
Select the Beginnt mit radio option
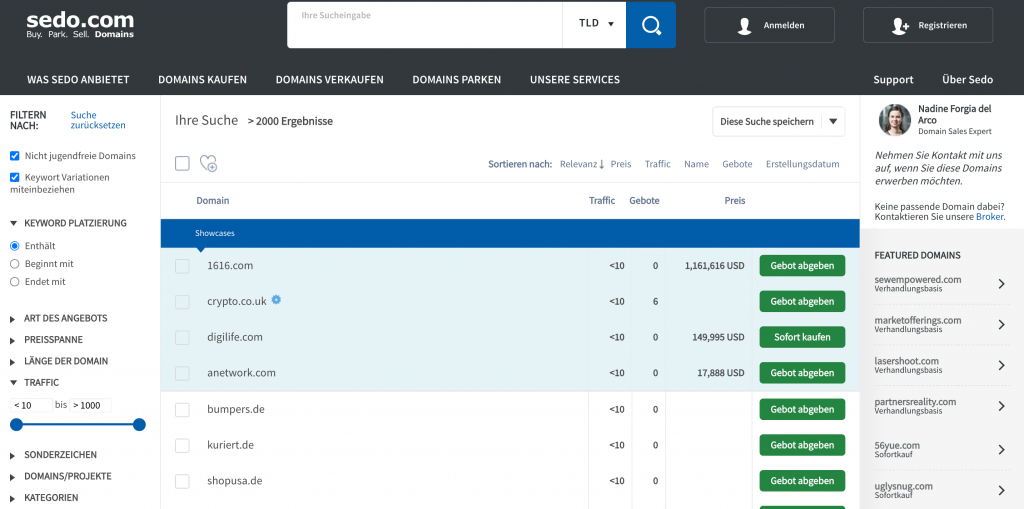(15, 264)
